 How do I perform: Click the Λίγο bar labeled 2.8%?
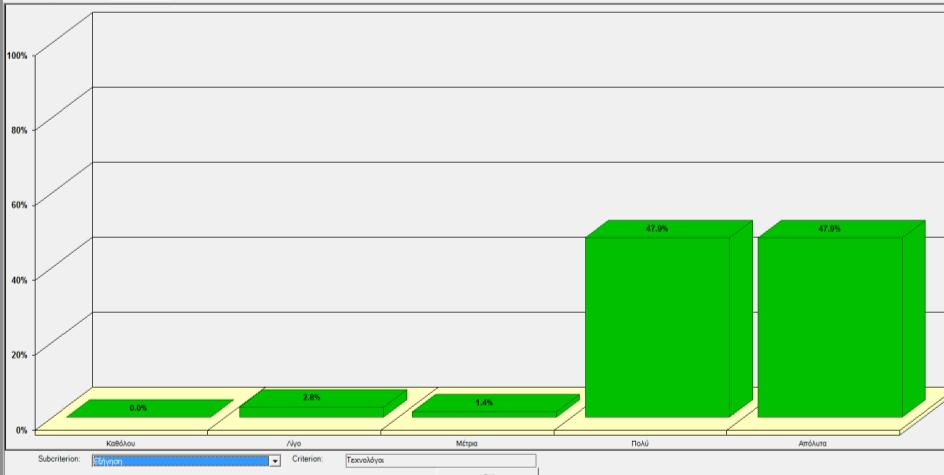[323, 403]
